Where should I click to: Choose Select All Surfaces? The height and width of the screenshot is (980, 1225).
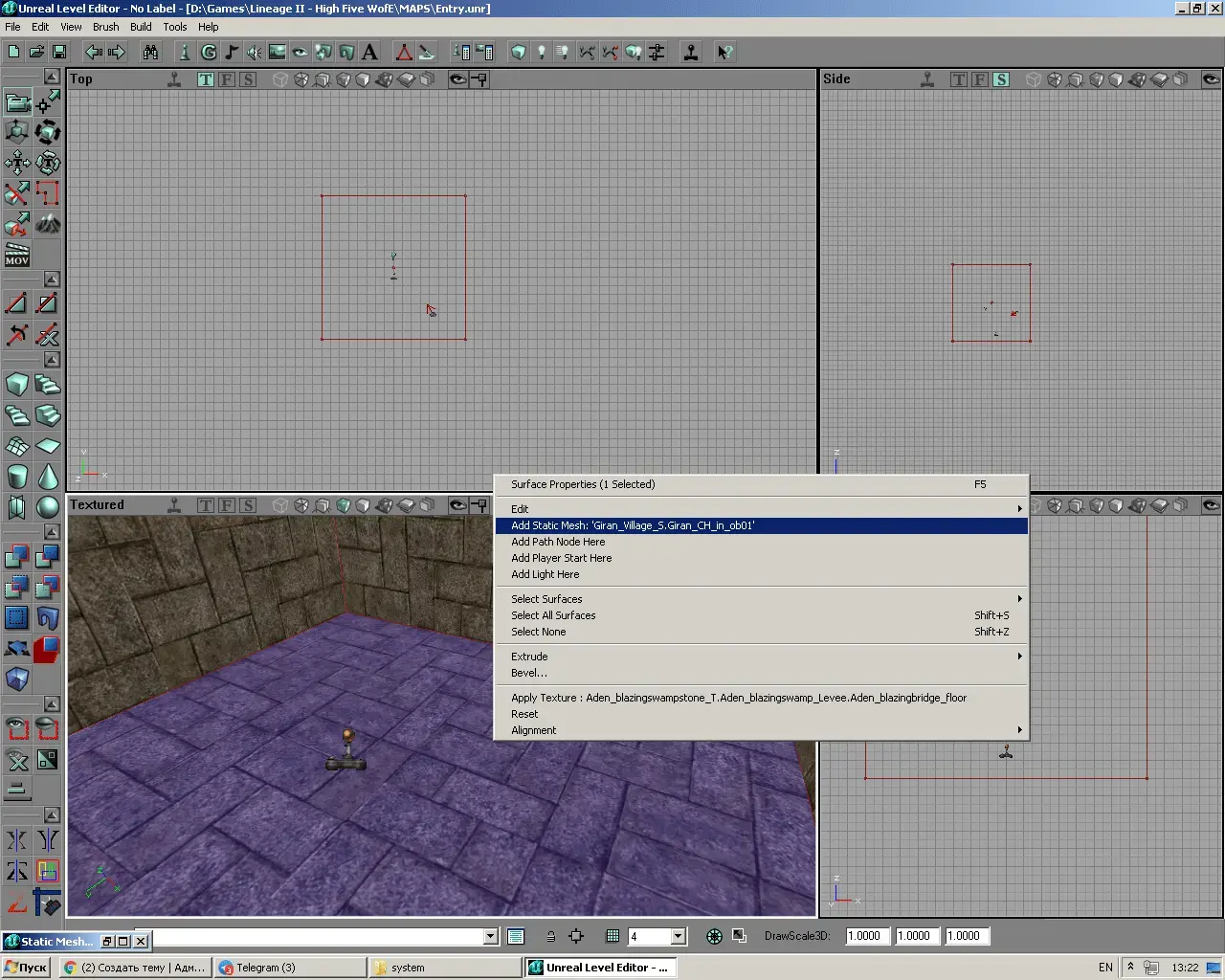pos(762,615)
